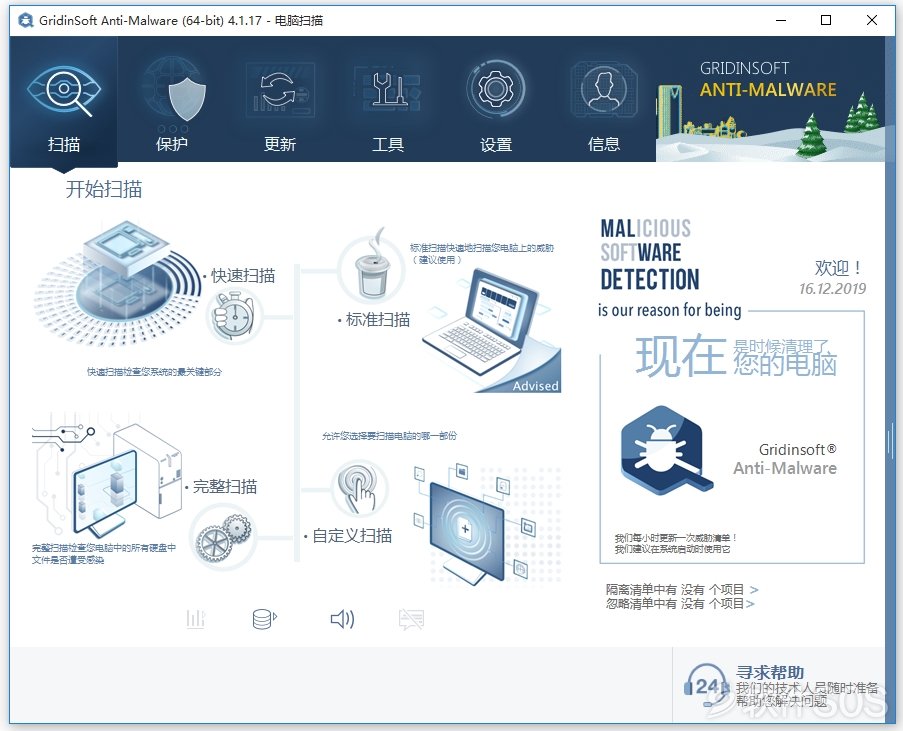Click the finger touch custom scan icon

click(x=361, y=489)
